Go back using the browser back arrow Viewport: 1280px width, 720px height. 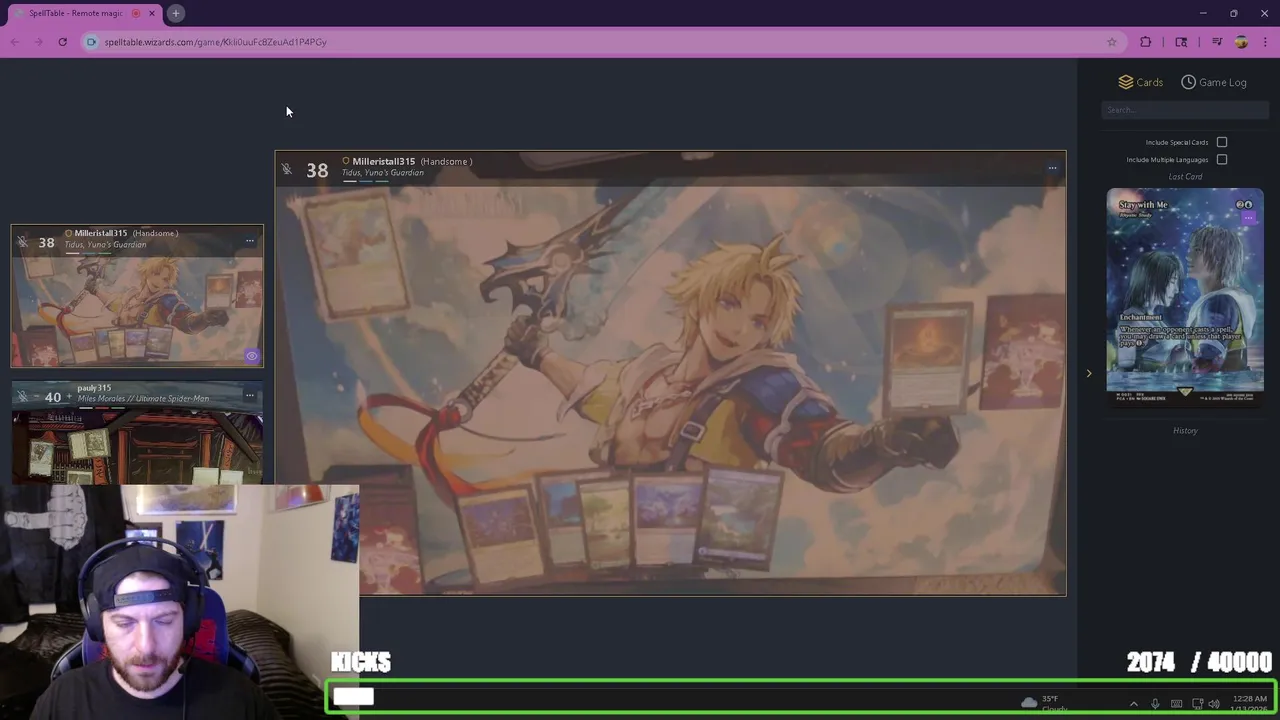(15, 42)
